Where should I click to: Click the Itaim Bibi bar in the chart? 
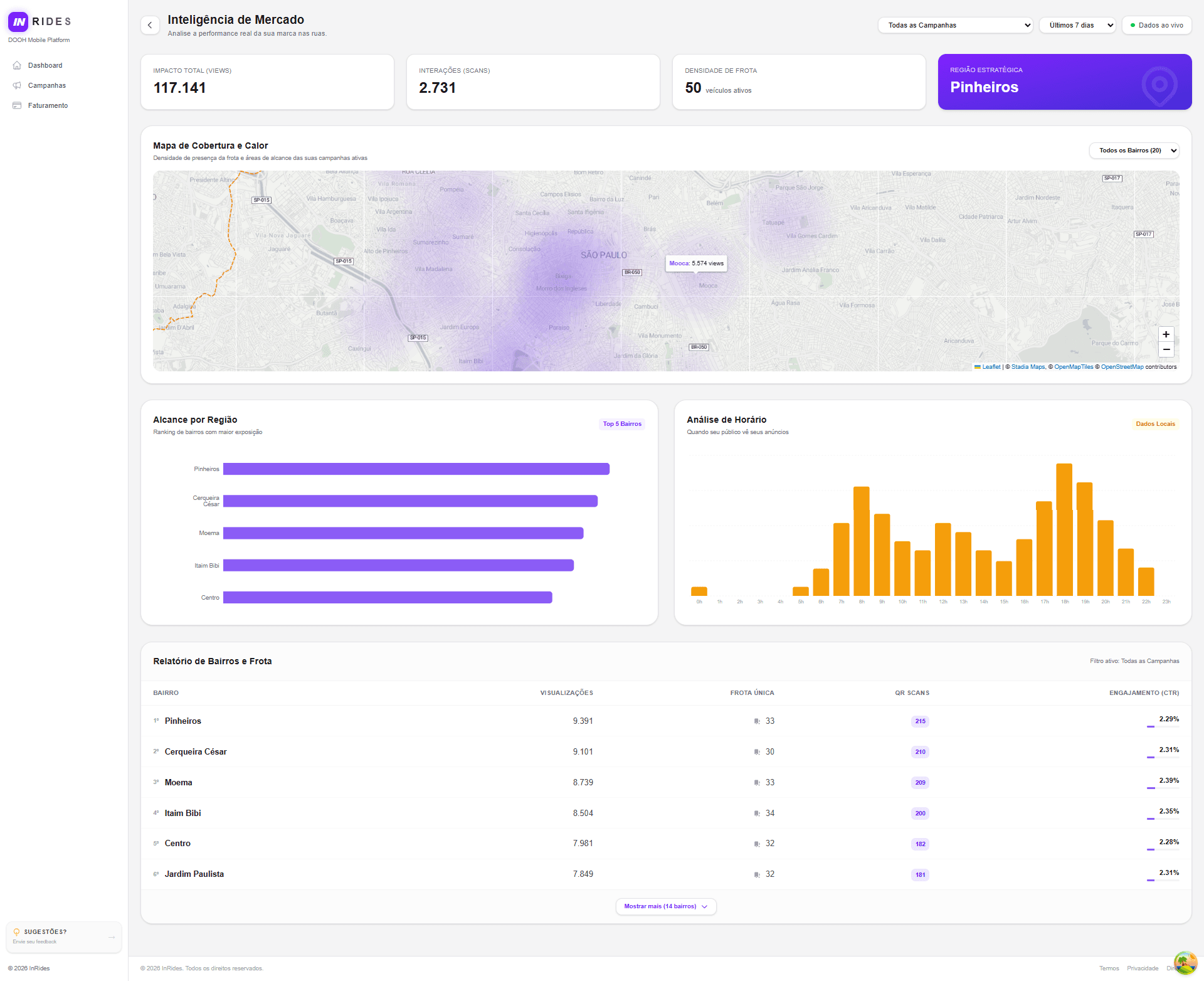pos(398,566)
